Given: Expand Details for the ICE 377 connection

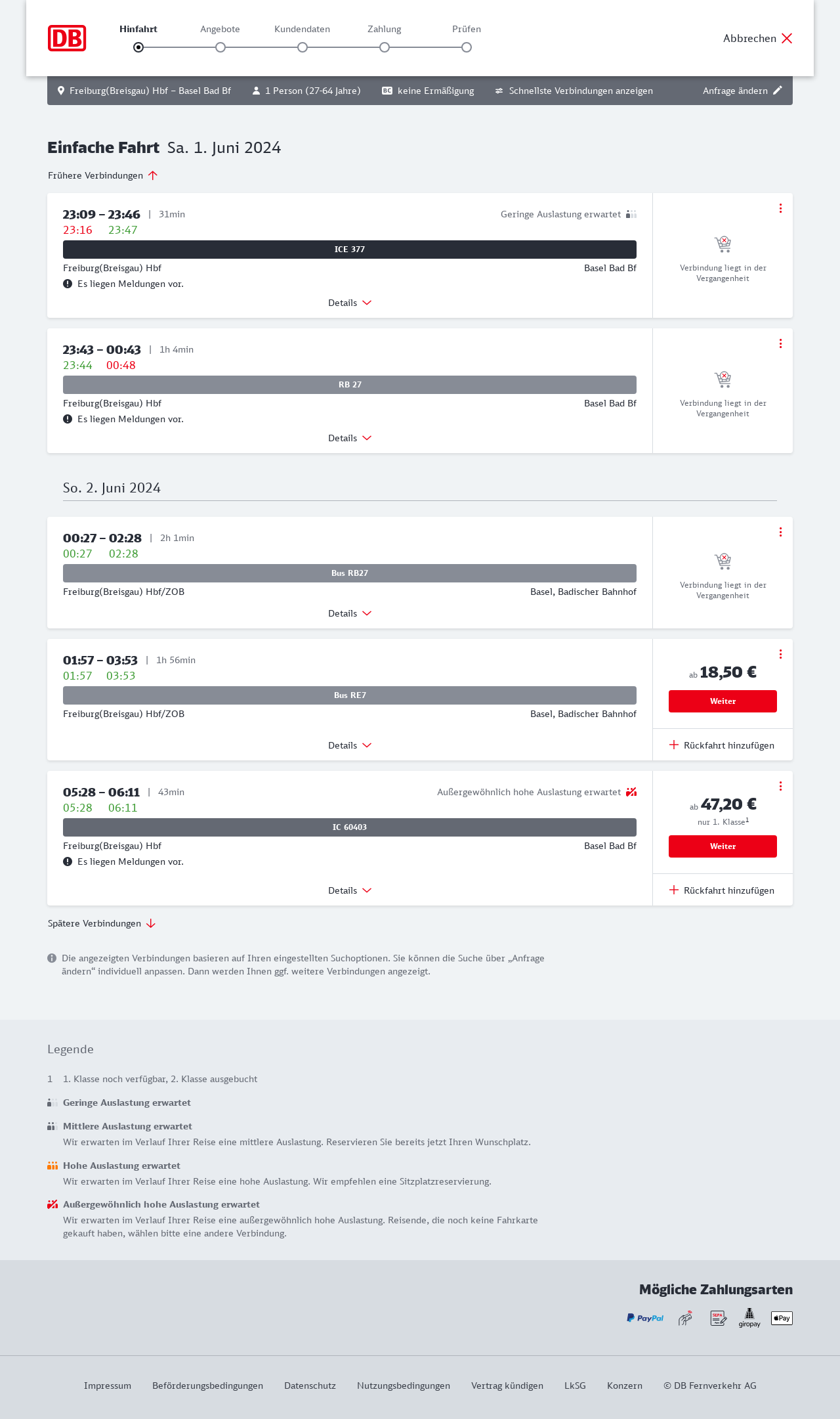Looking at the screenshot, I should pyautogui.click(x=350, y=303).
